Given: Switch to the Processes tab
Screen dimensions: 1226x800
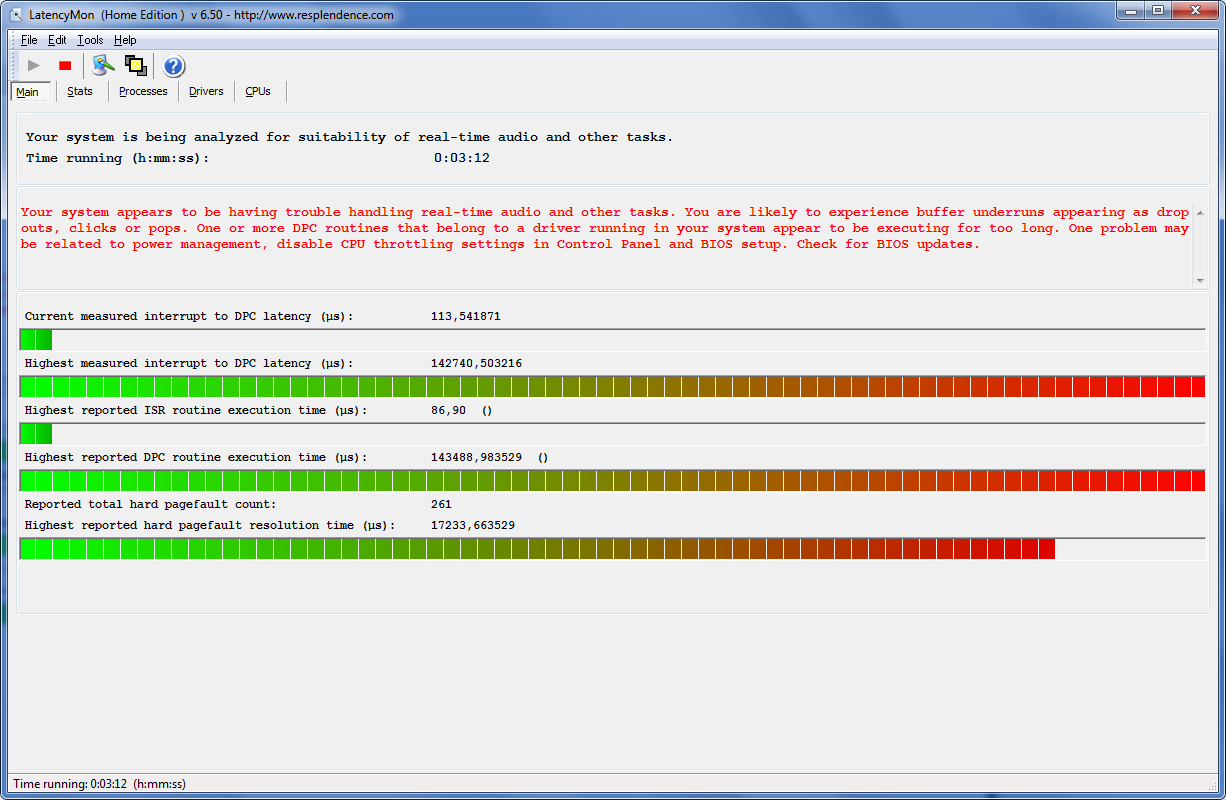Looking at the screenshot, I should (x=143, y=91).
